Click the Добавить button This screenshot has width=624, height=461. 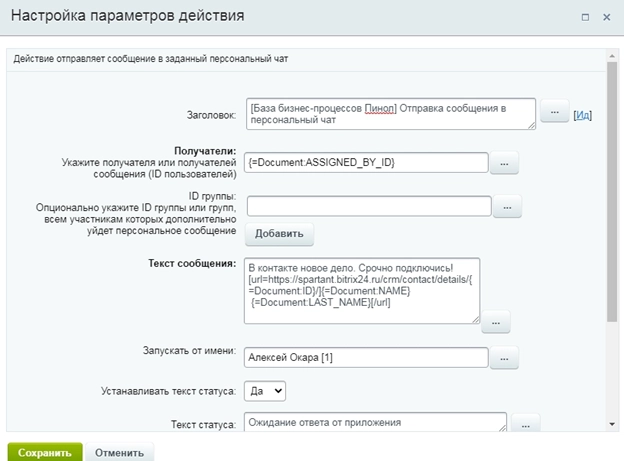pyautogui.click(x=279, y=234)
